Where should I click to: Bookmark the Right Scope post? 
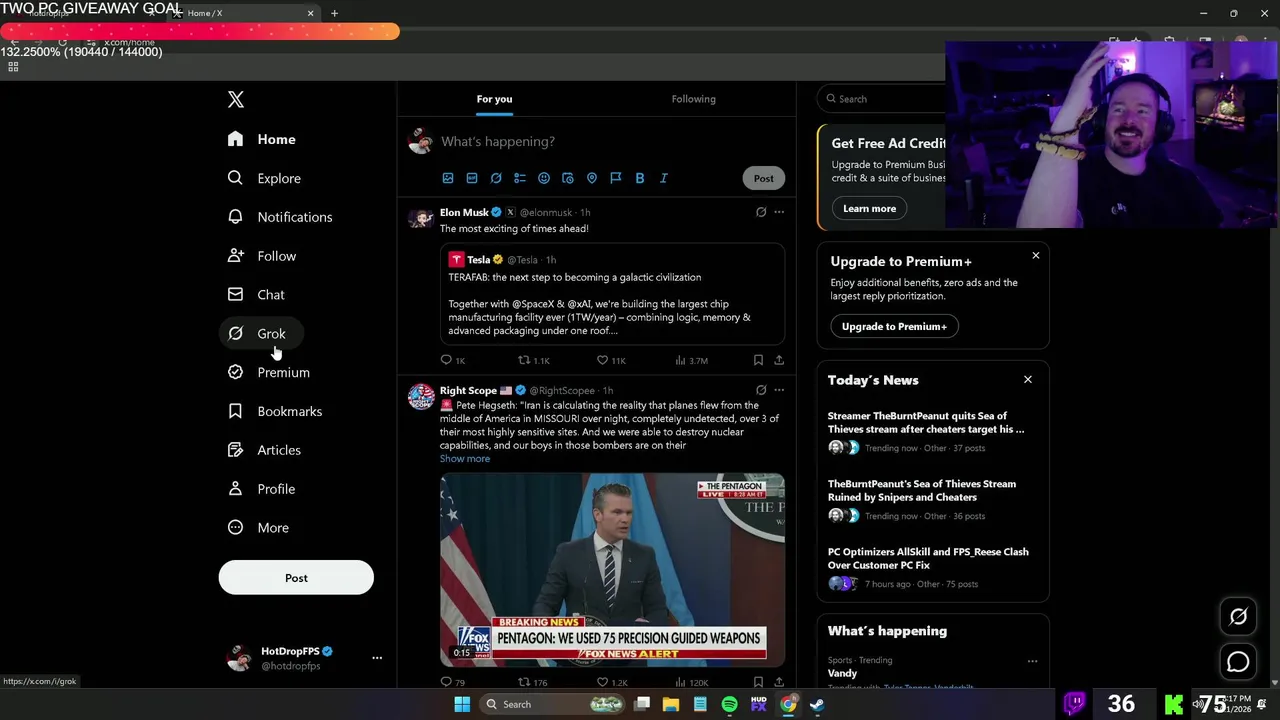click(x=758, y=682)
